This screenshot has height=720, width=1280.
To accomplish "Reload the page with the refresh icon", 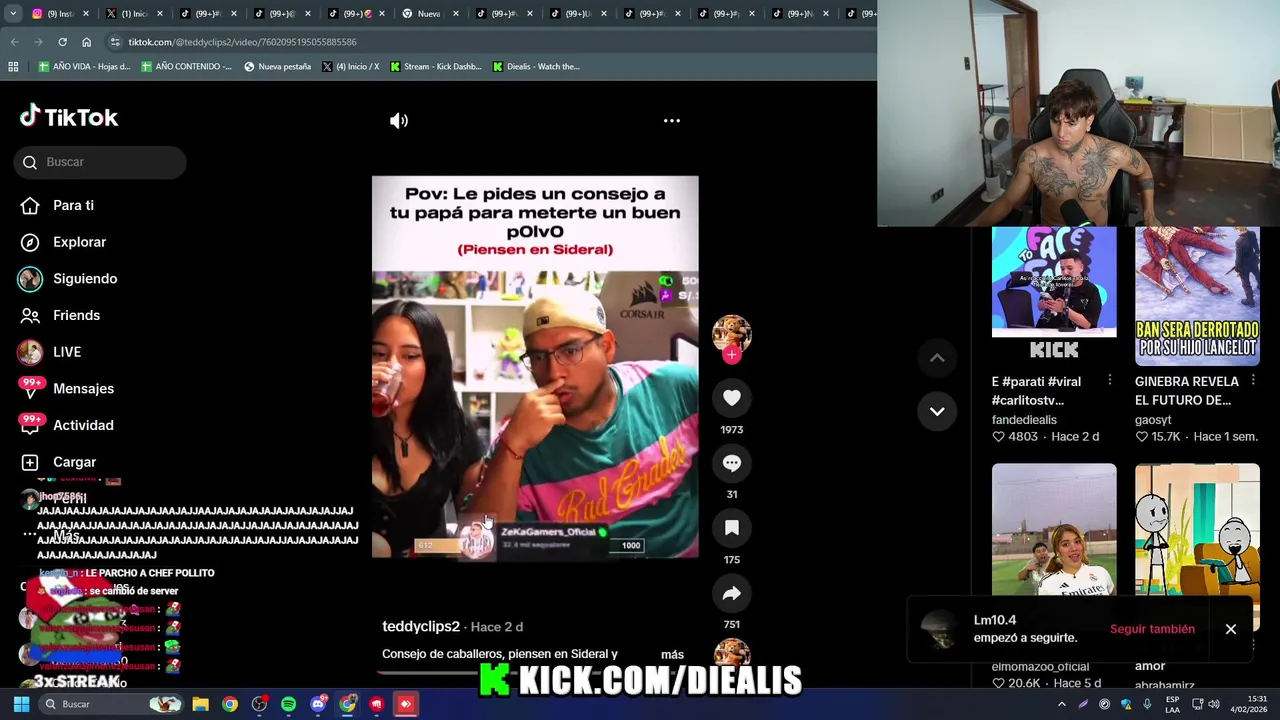I will (x=62, y=42).
